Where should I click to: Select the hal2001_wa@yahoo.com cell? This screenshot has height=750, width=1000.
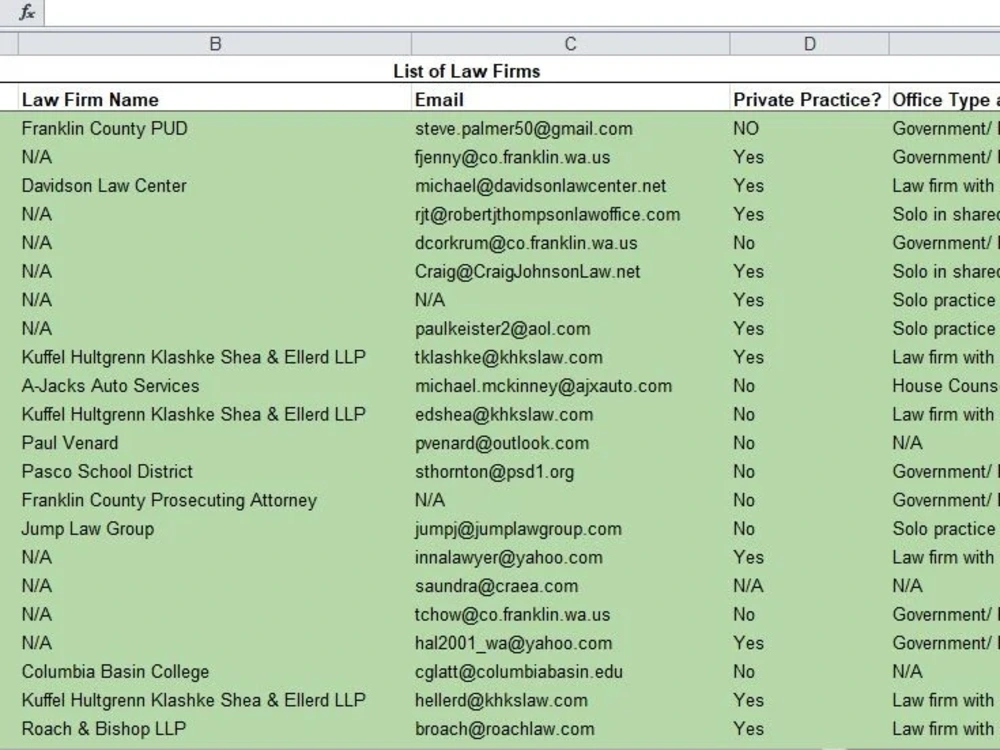click(x=570, y=643)
